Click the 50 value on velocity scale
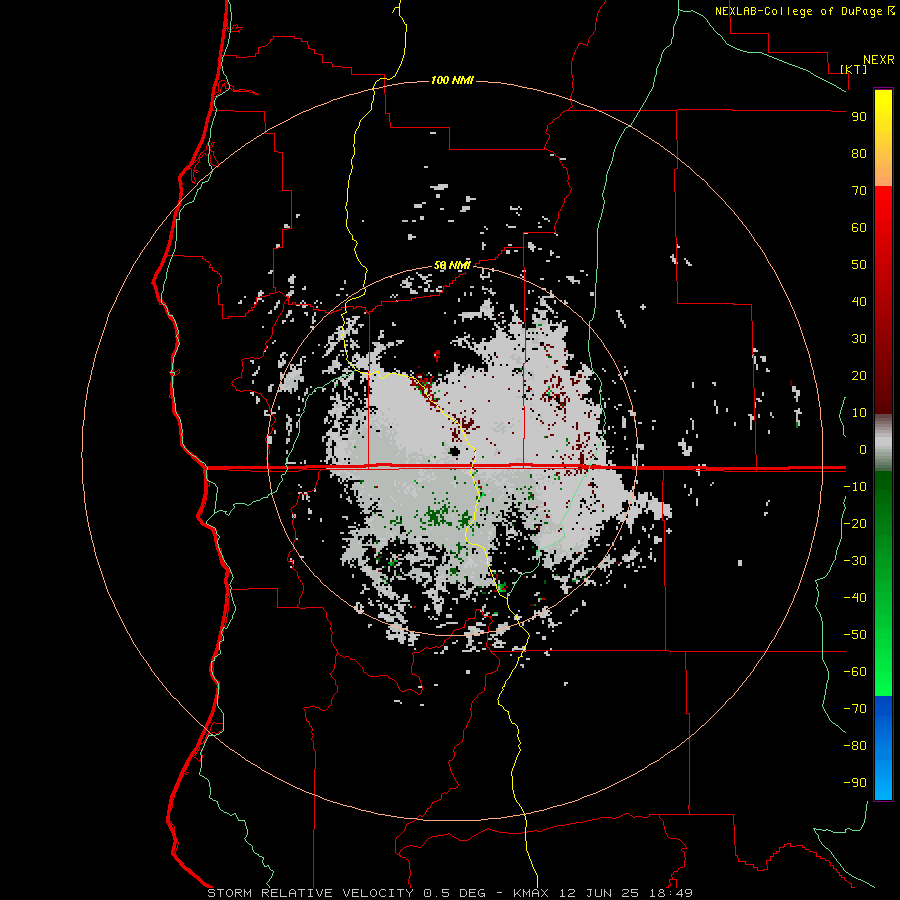 [859, 265]
